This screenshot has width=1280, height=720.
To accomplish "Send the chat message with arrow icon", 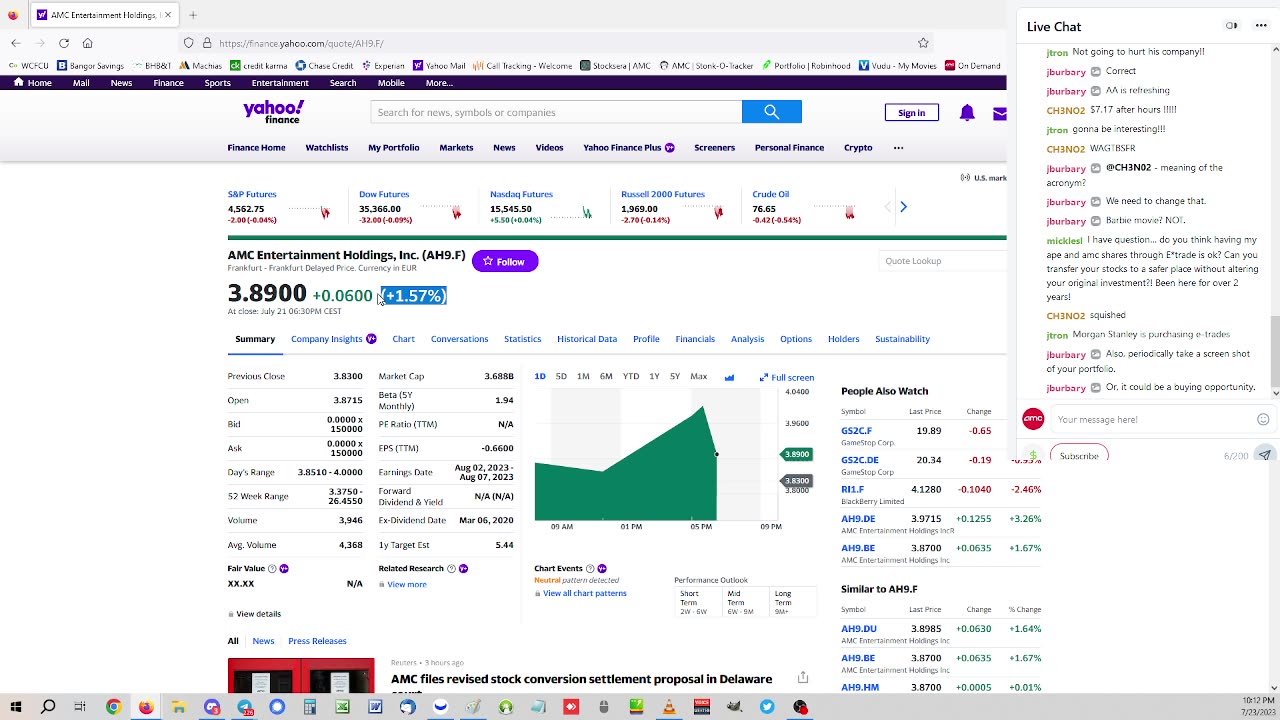I will 1265,455.
